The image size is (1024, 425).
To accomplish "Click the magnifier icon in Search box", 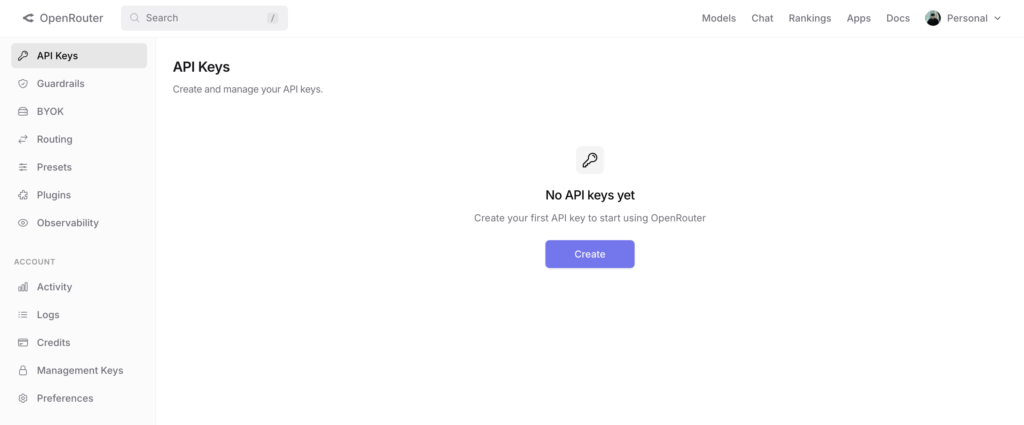I will [135, 18].
